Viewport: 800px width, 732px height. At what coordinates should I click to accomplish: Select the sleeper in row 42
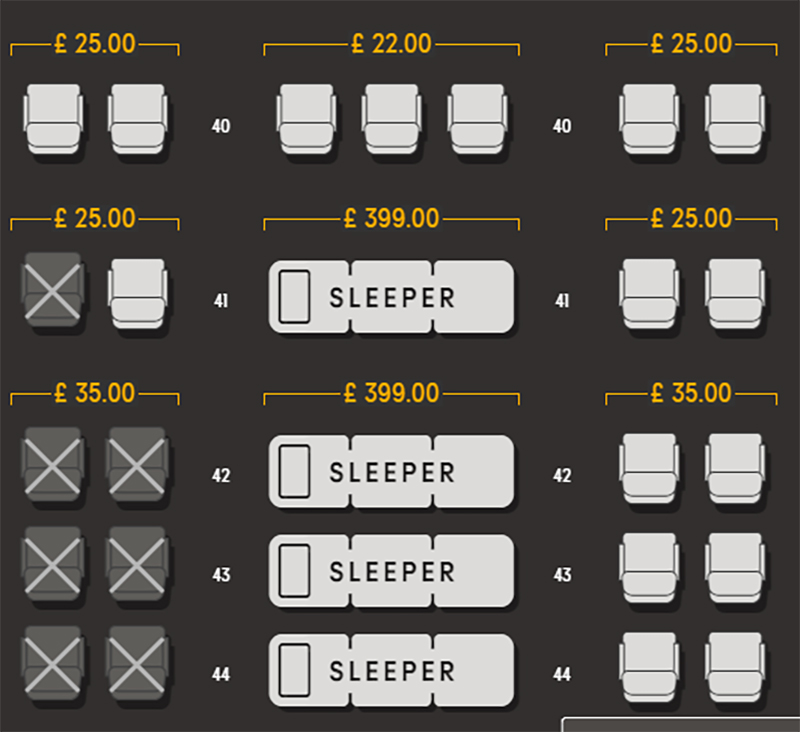(391, 471)
